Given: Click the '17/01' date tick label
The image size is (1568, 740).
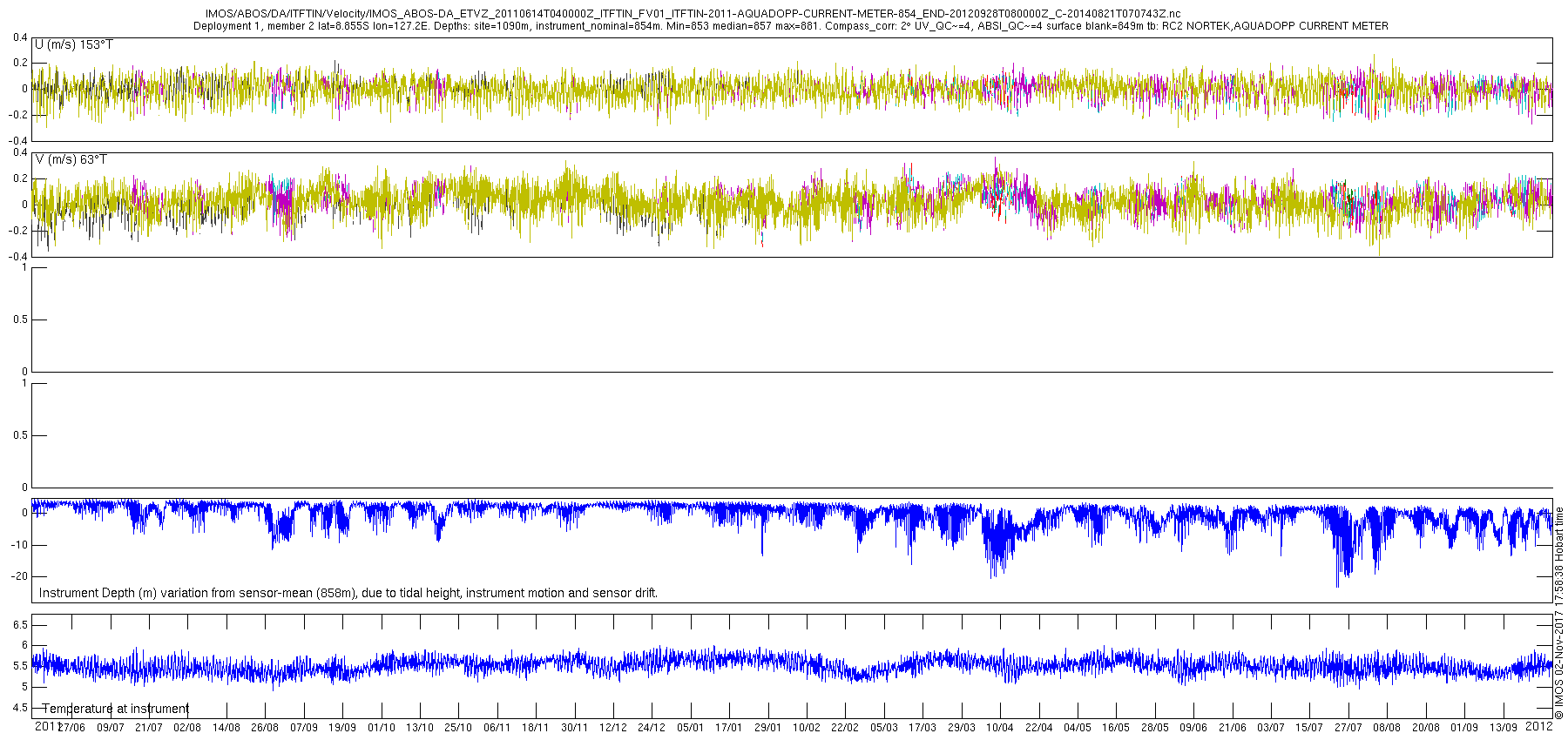Looking at the screenshot, I should pyautogui.click(x=729, y=728).
